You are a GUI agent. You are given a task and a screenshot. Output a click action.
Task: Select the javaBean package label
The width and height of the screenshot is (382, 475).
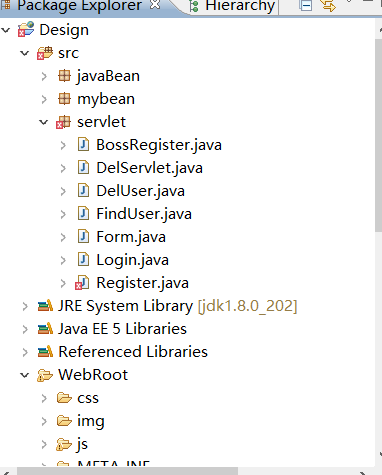[108, 76]
